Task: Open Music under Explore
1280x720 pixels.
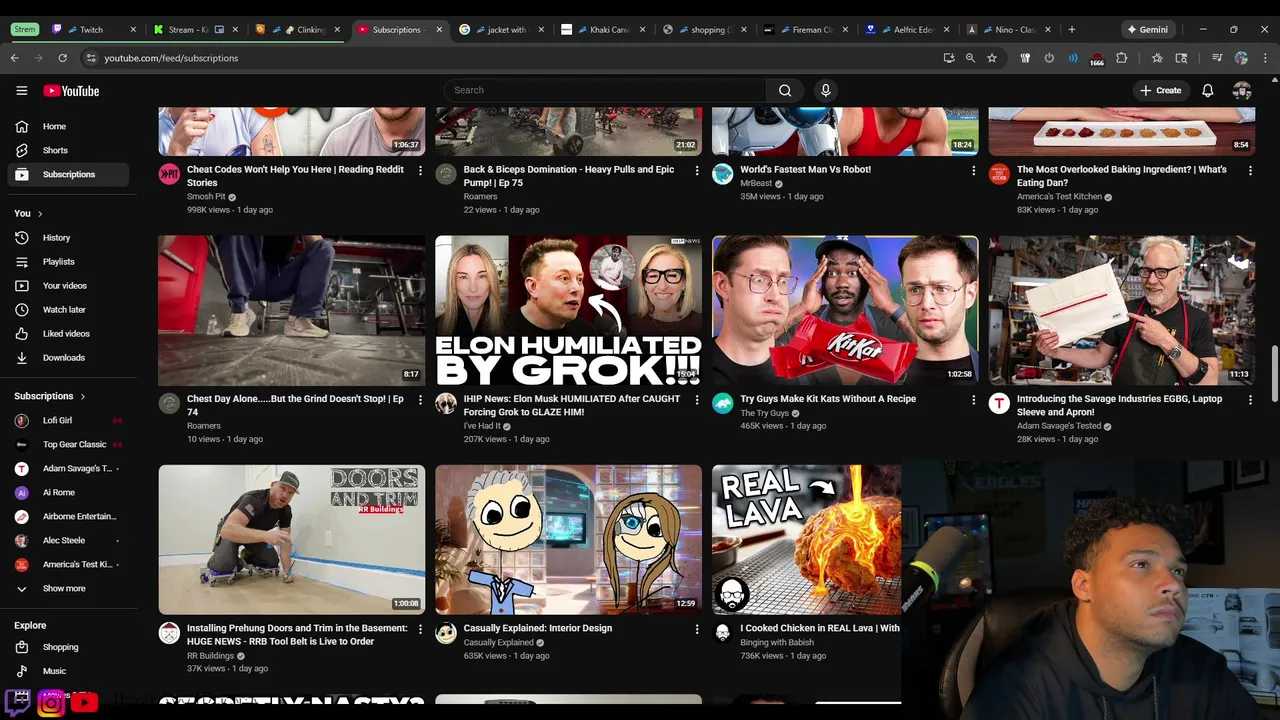Action: coord(68,671)
